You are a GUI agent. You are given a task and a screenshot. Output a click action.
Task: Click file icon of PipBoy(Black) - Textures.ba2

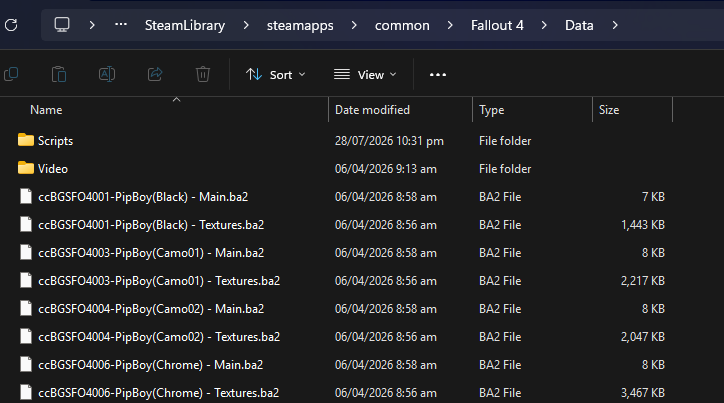(x=26, y=224)
